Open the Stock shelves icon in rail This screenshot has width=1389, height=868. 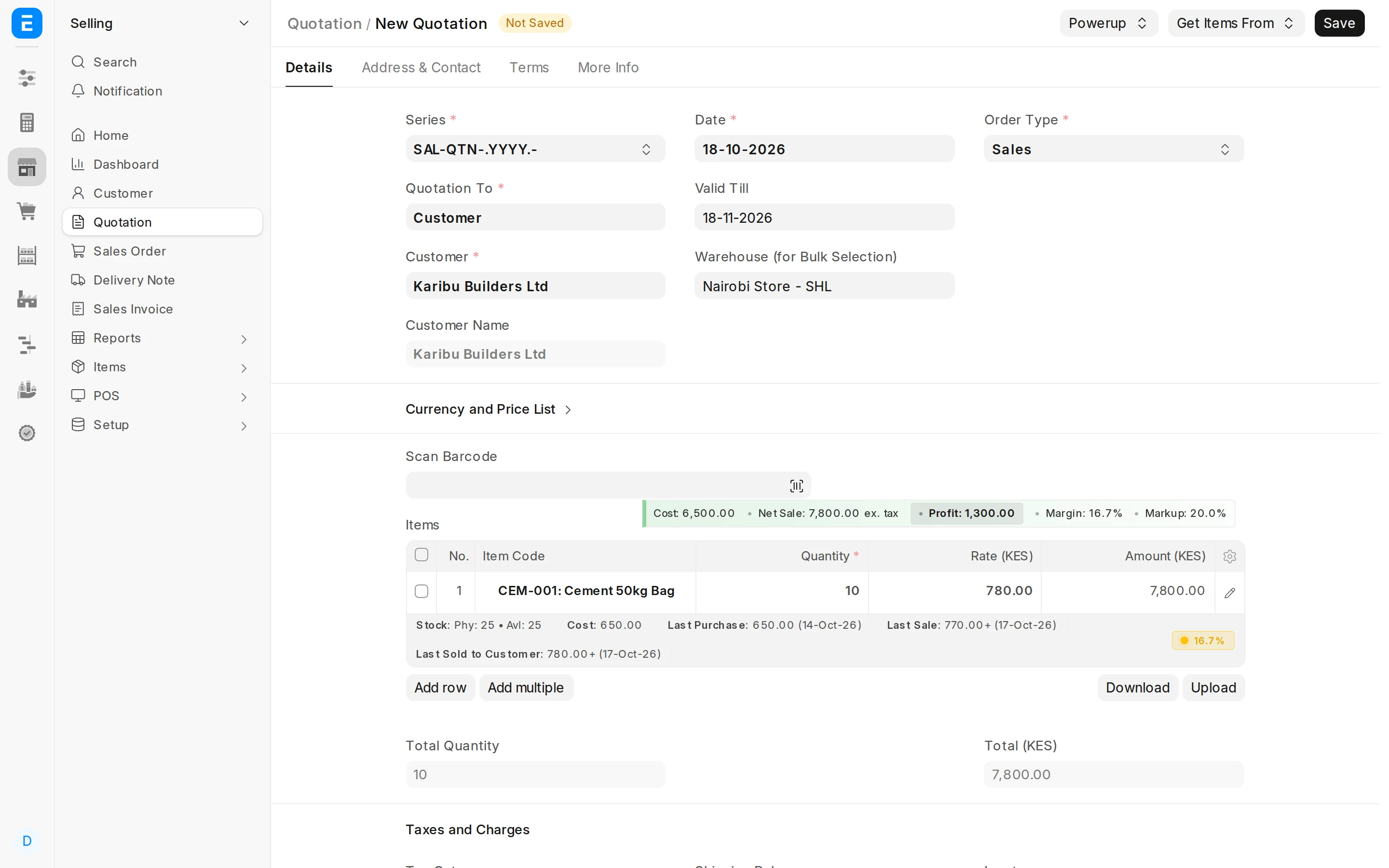point(27,256)
